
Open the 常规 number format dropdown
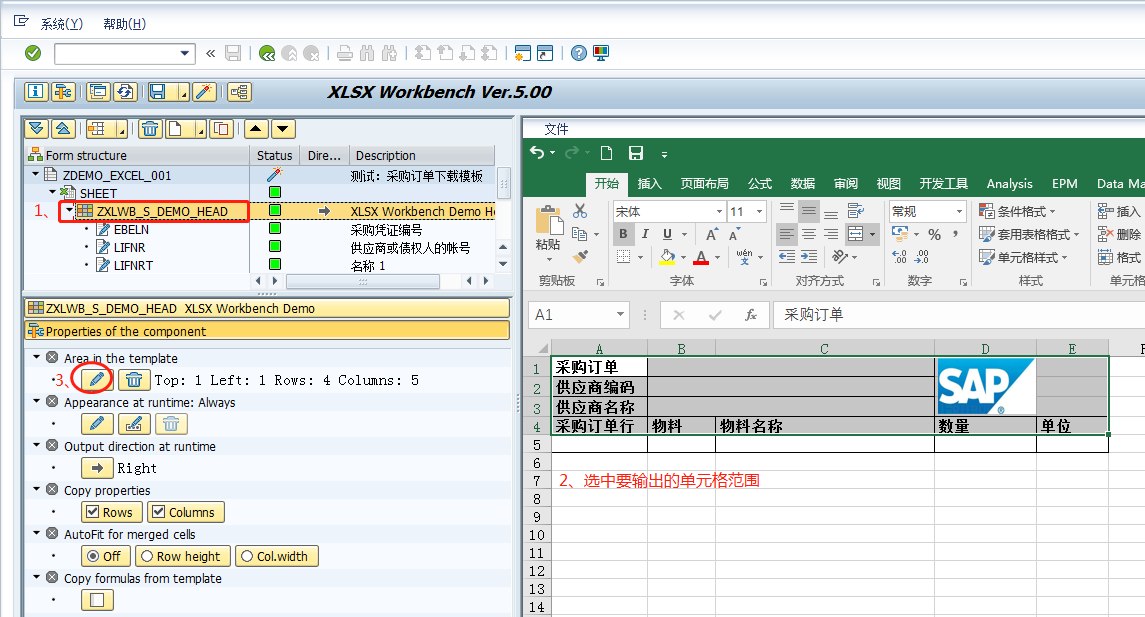(959, 212)
